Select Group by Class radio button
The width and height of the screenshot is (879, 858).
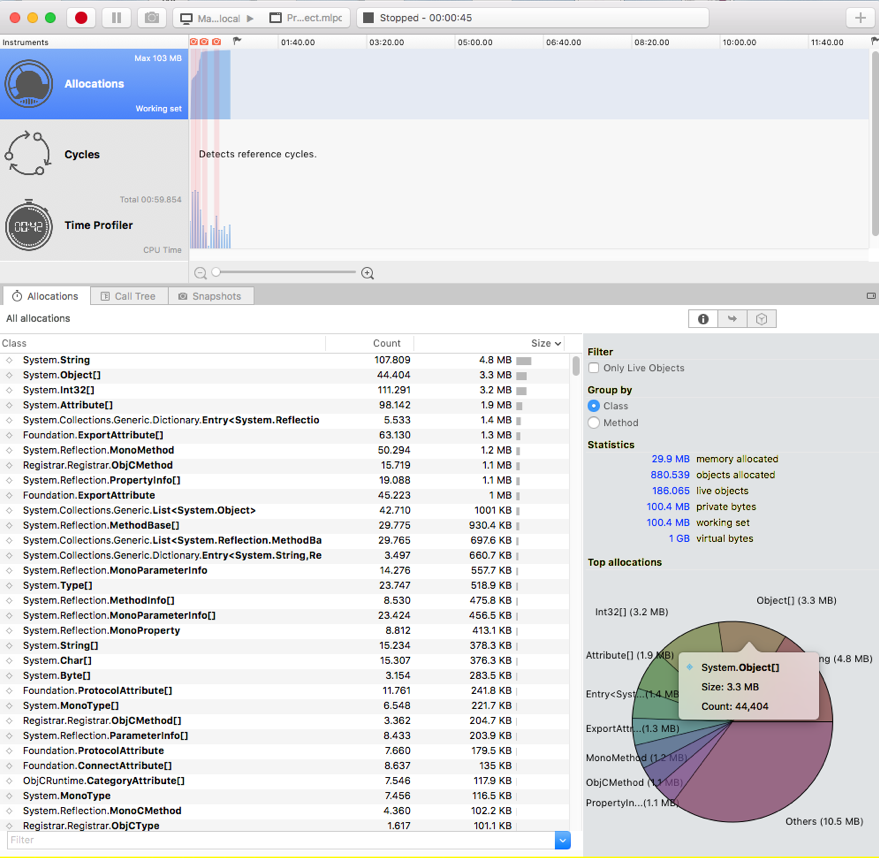pyautogui.click(x=594, y=406)
